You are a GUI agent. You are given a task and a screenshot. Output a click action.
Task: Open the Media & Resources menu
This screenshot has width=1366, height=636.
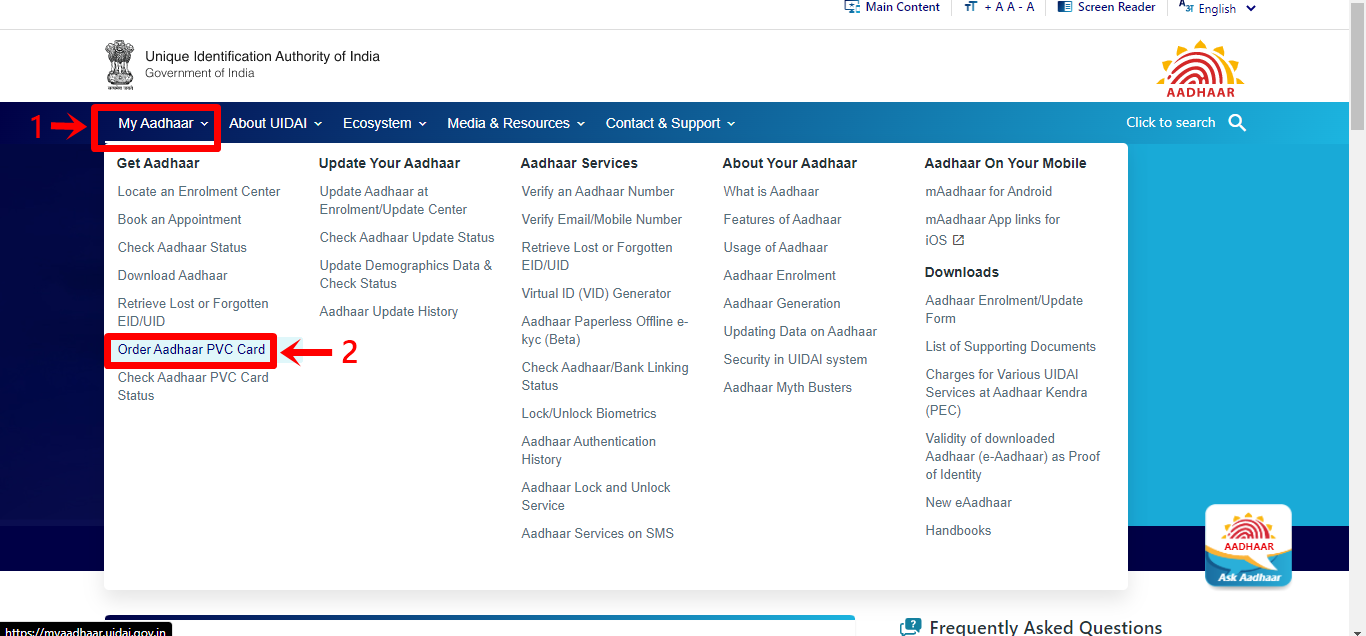516,123
